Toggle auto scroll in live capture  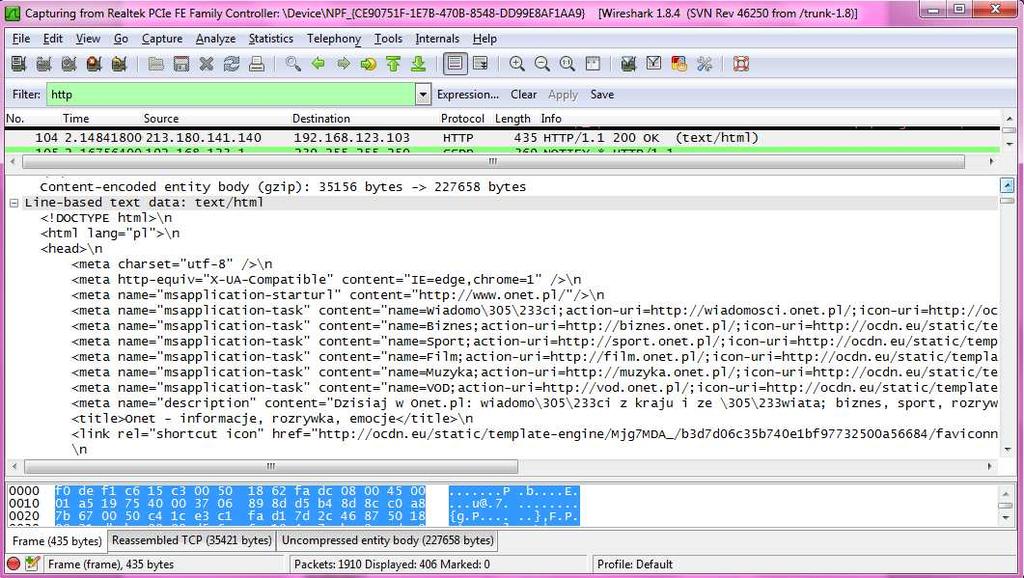(480, 64)
